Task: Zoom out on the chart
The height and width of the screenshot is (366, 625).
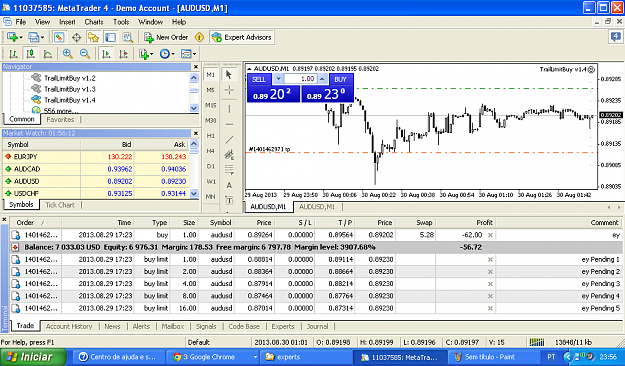Action: (85, 53)
